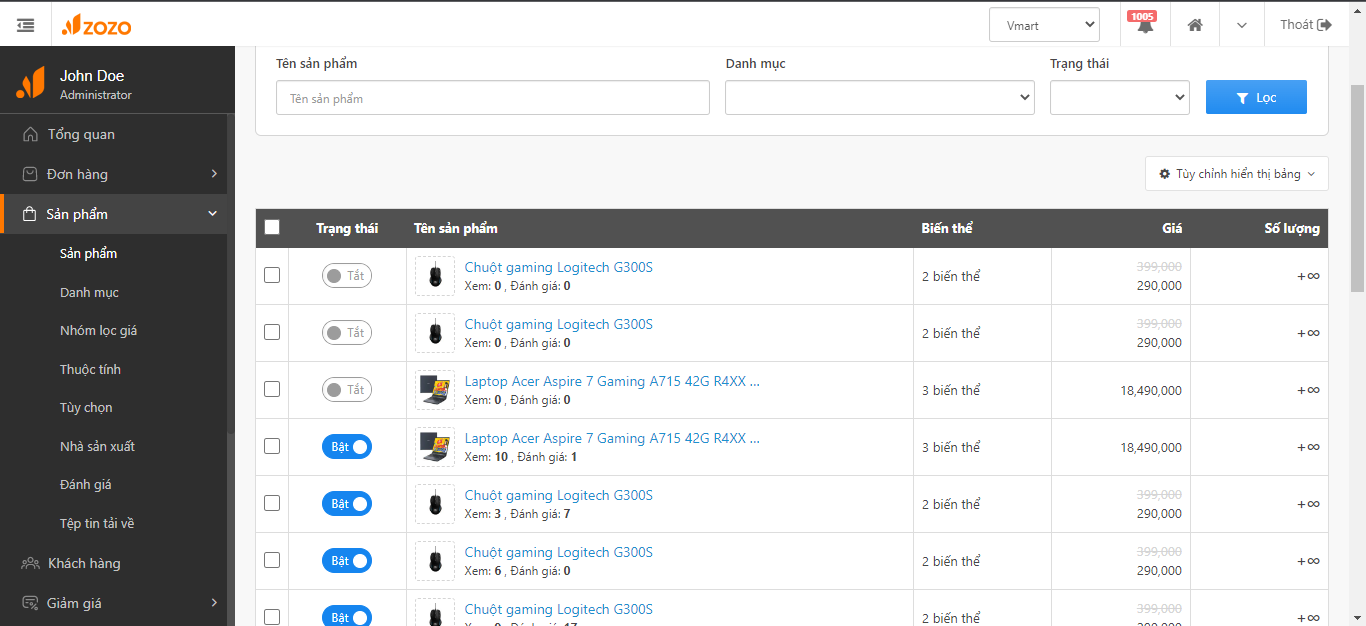
Task: Select checkbox for Laptop Acer with 10 views
Action: pyautogui.click(x=272, y=446)
